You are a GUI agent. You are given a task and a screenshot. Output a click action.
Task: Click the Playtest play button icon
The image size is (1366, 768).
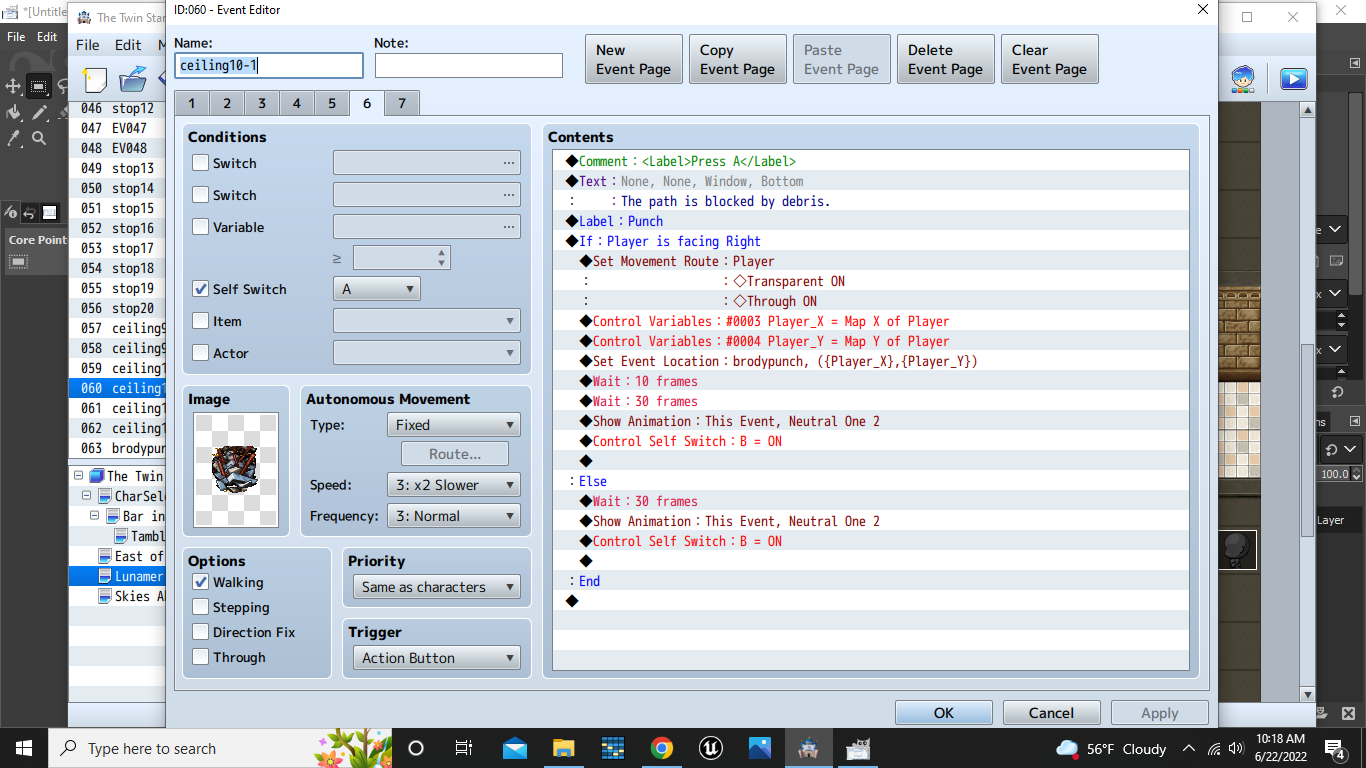(x=1294, y=79)
